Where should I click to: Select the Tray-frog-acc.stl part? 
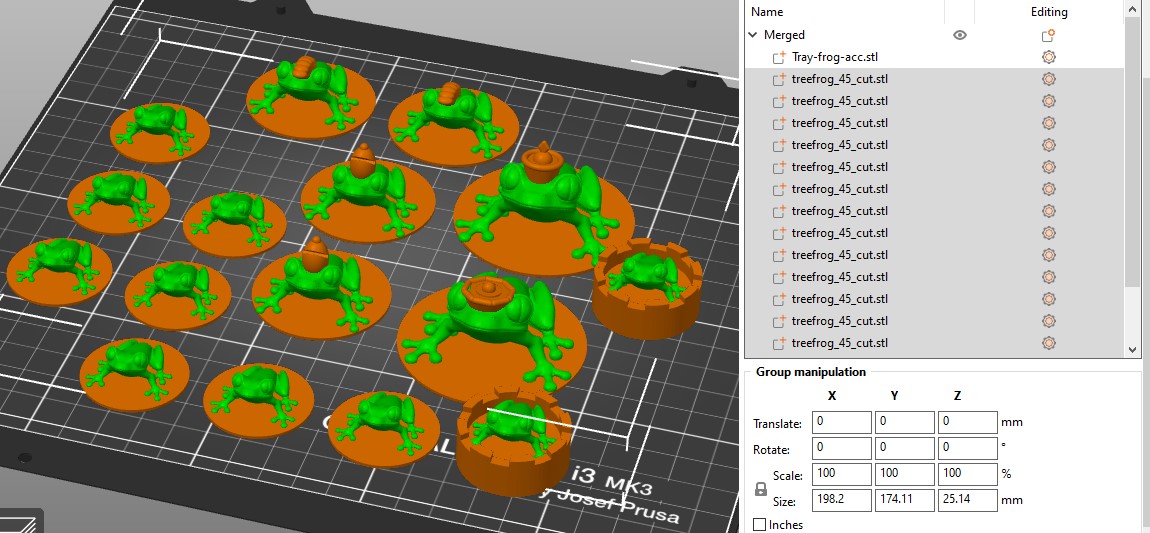pyautogui.click(x=835, y=56)
